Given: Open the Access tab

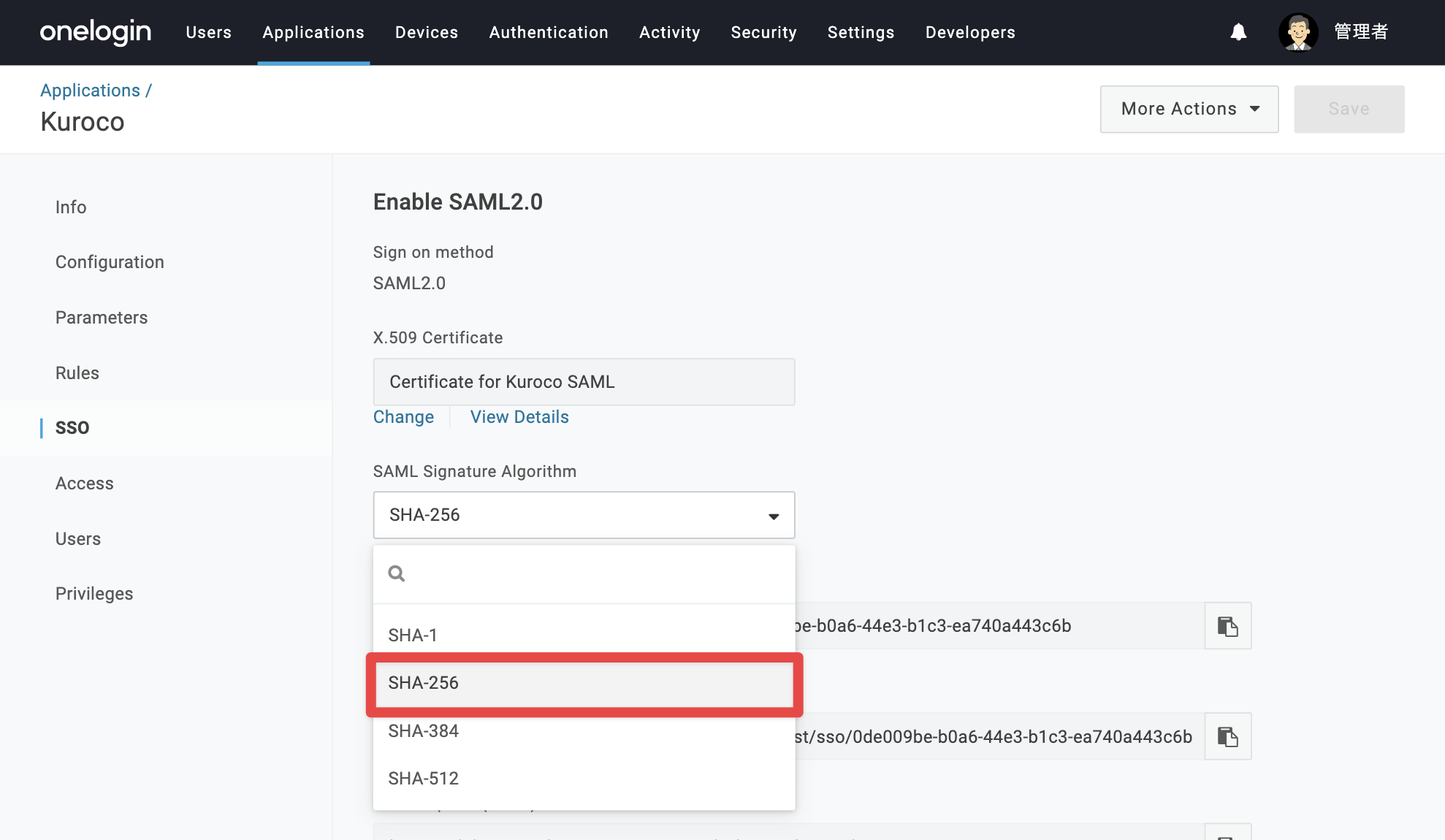Looking at the screenshot, I should tap(85, 484).
